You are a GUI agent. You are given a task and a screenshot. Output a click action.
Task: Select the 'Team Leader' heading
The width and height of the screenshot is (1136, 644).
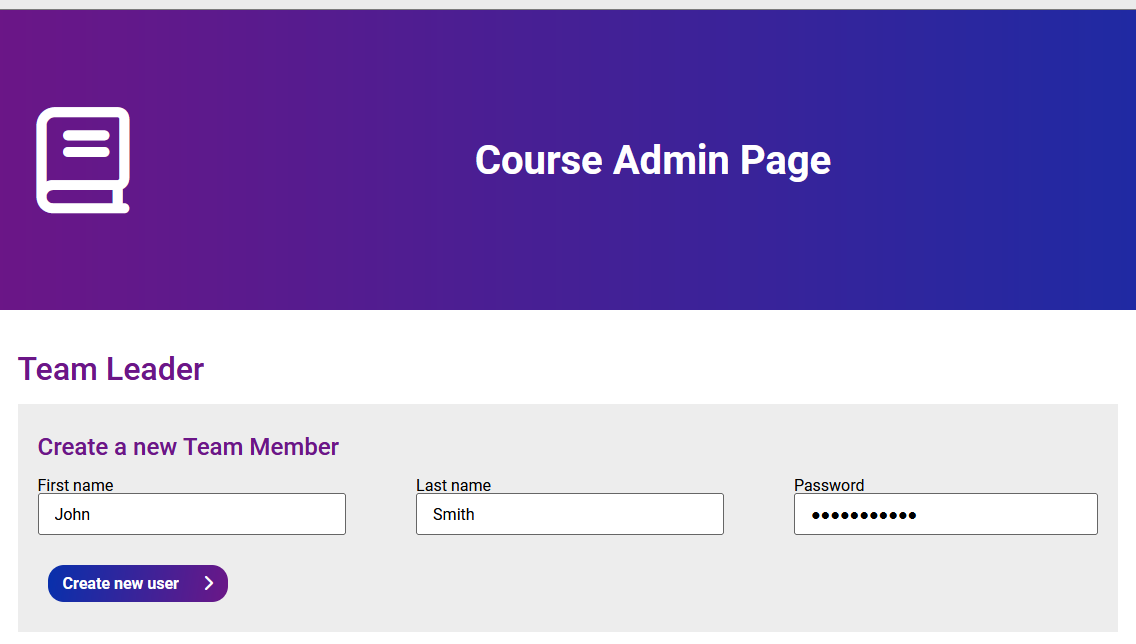(x=111, y=369)
